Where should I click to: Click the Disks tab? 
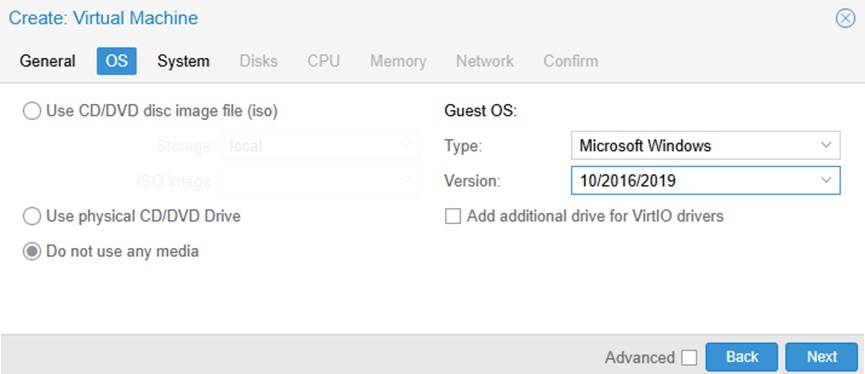pyautogui.click(x=259, y=61)
